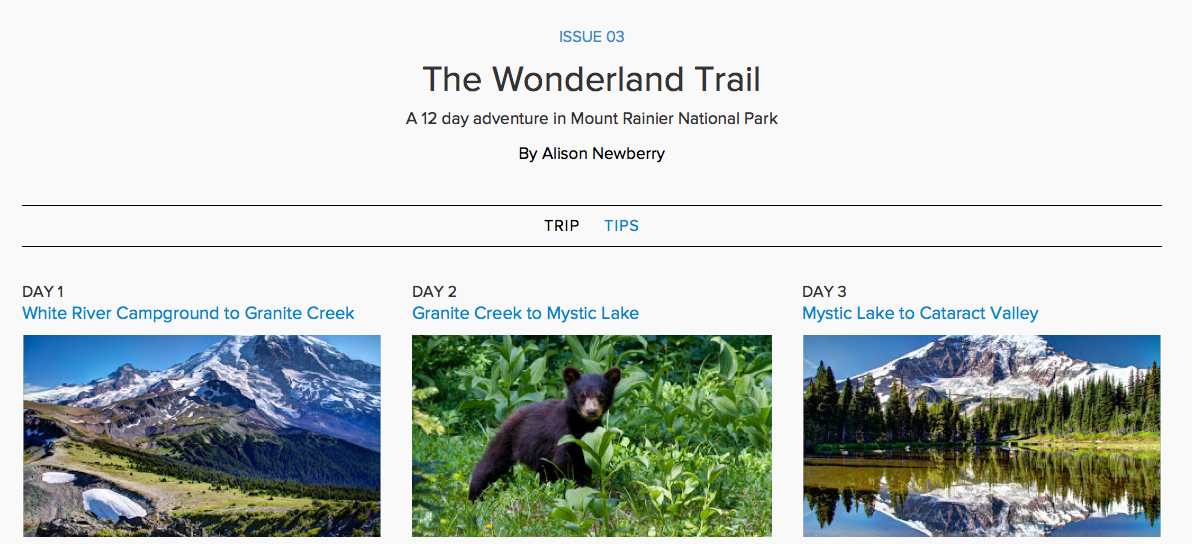Screen dimensions: 1192x544
Task: Click the DAY 1 label
Action: (x=43, y=292)
